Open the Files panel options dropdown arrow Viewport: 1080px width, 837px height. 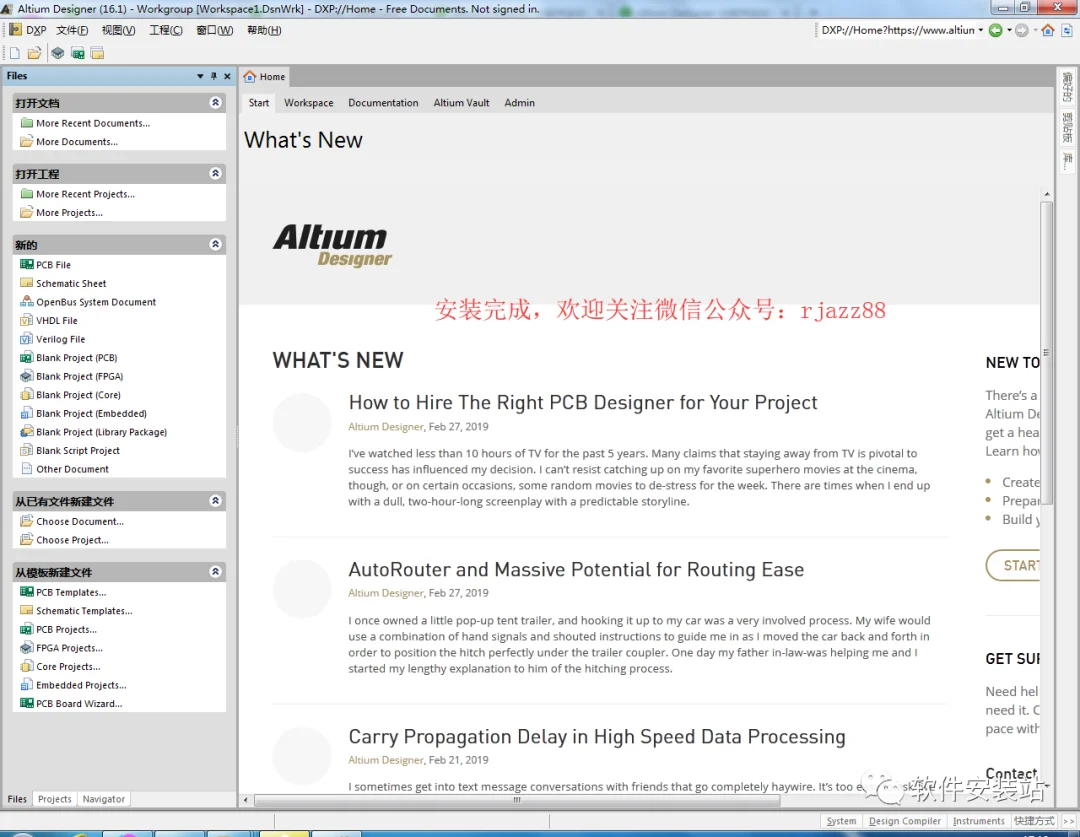pyautogui.click(x=200, y=76)
